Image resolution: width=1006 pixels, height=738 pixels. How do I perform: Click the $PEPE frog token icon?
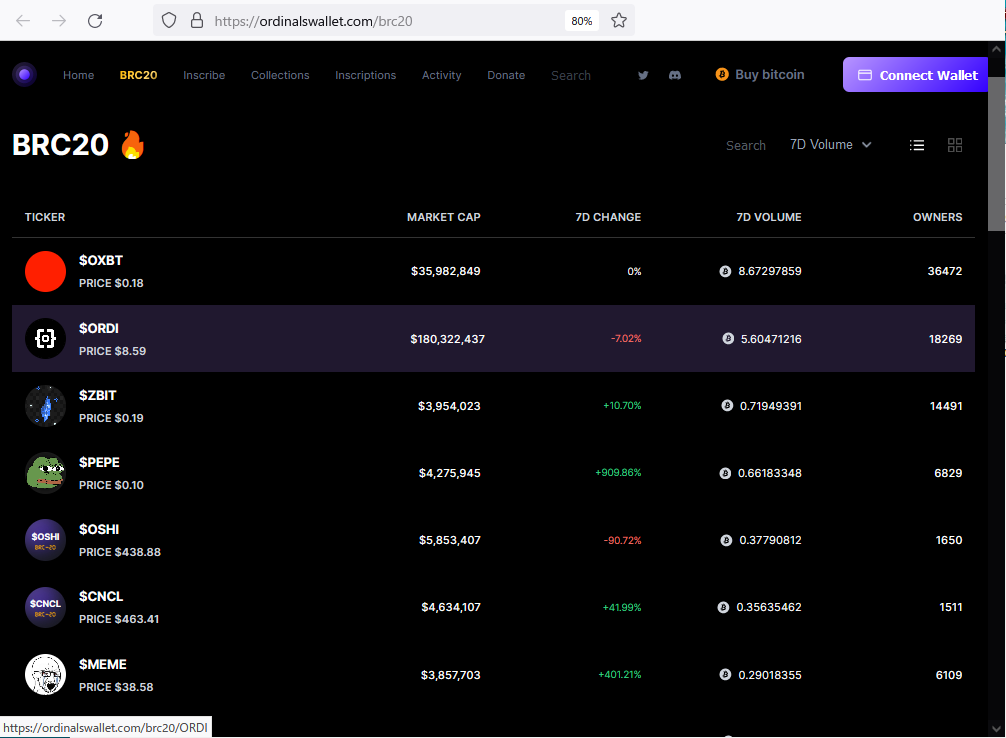tap(45, 473)
